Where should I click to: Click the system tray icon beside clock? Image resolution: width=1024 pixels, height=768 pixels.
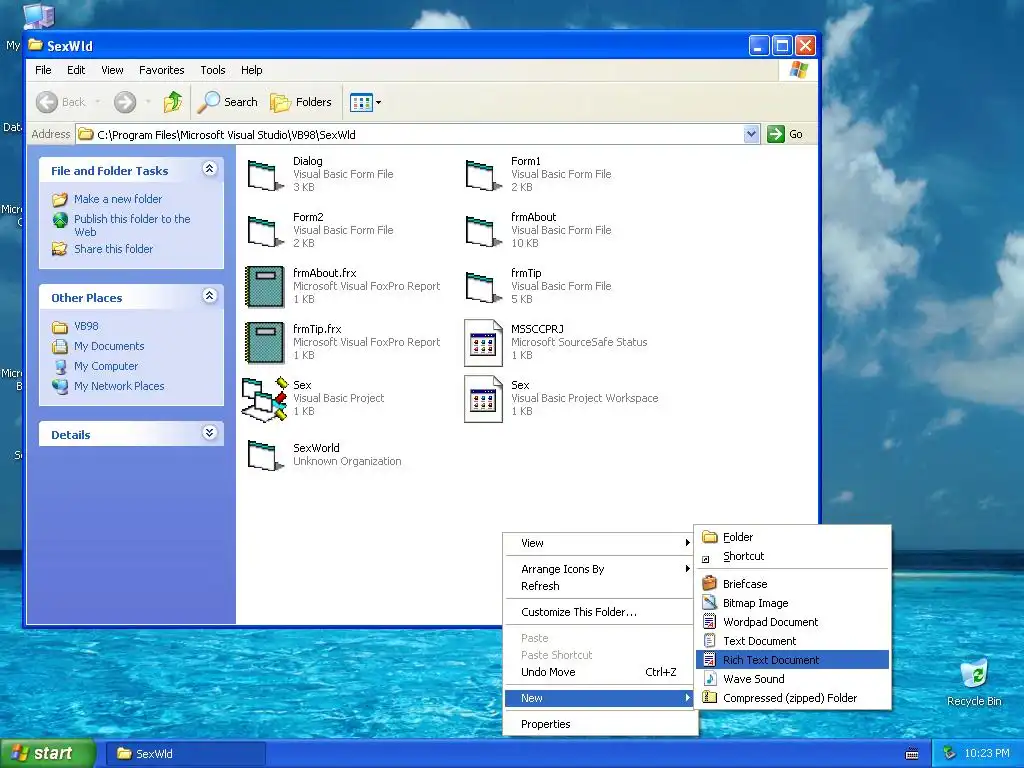[949, 754]
